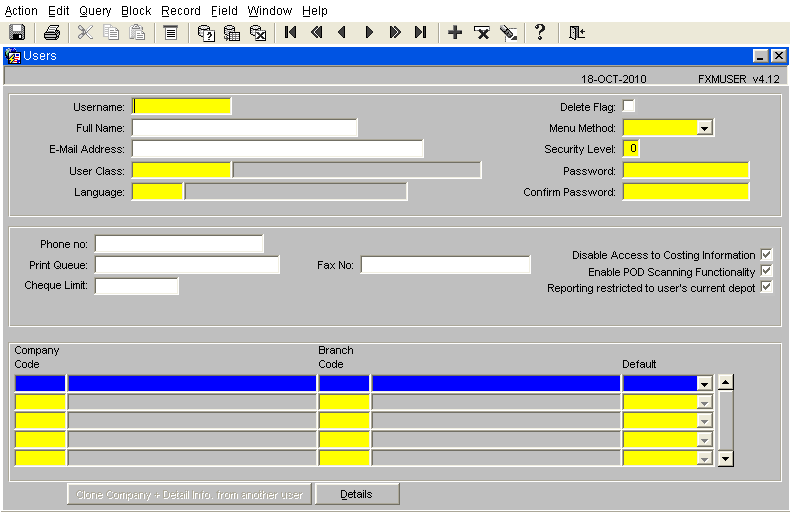790x512 pixels.
Task: Open Default dropdown in highlighted blue row
Action: 704,383
